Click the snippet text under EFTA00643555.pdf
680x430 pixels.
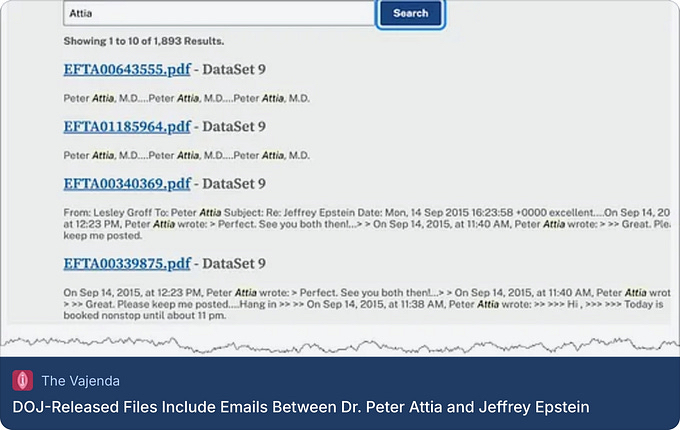pyautogui.click(x=186, y=98)
